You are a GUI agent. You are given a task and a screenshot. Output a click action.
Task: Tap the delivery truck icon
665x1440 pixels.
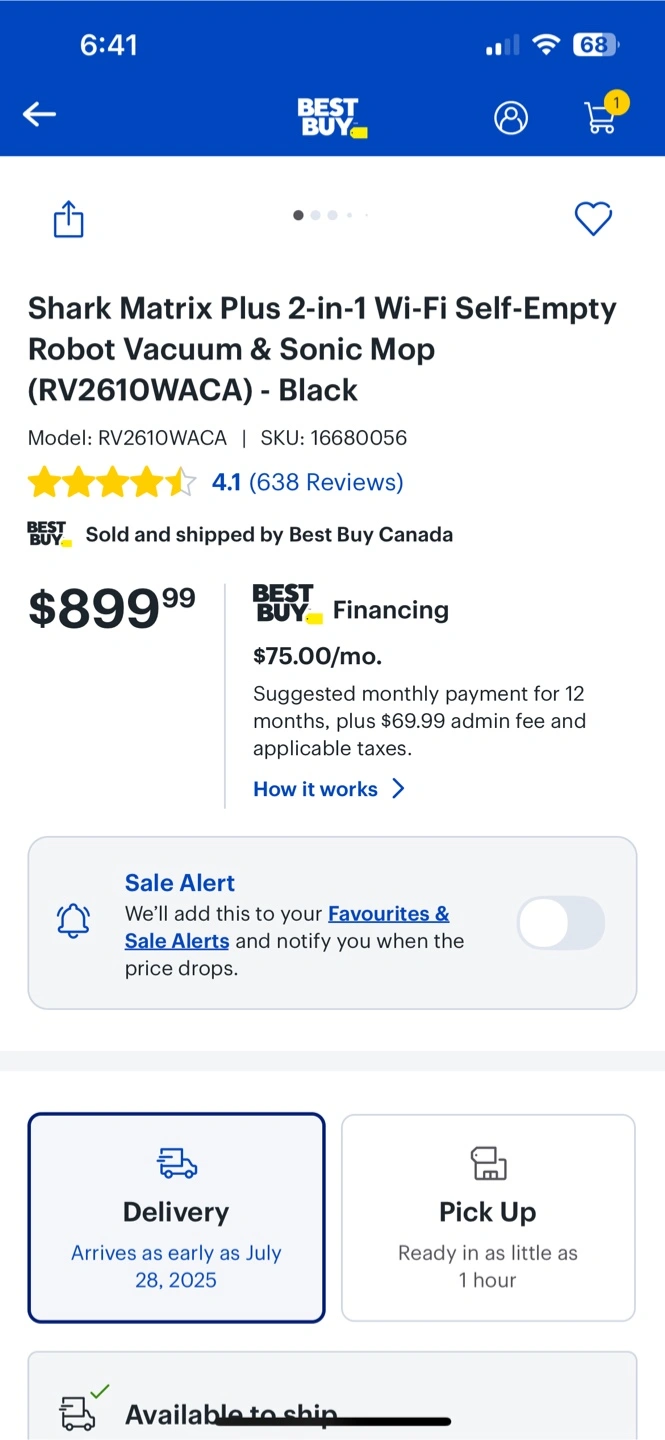tap(177, 1163)
